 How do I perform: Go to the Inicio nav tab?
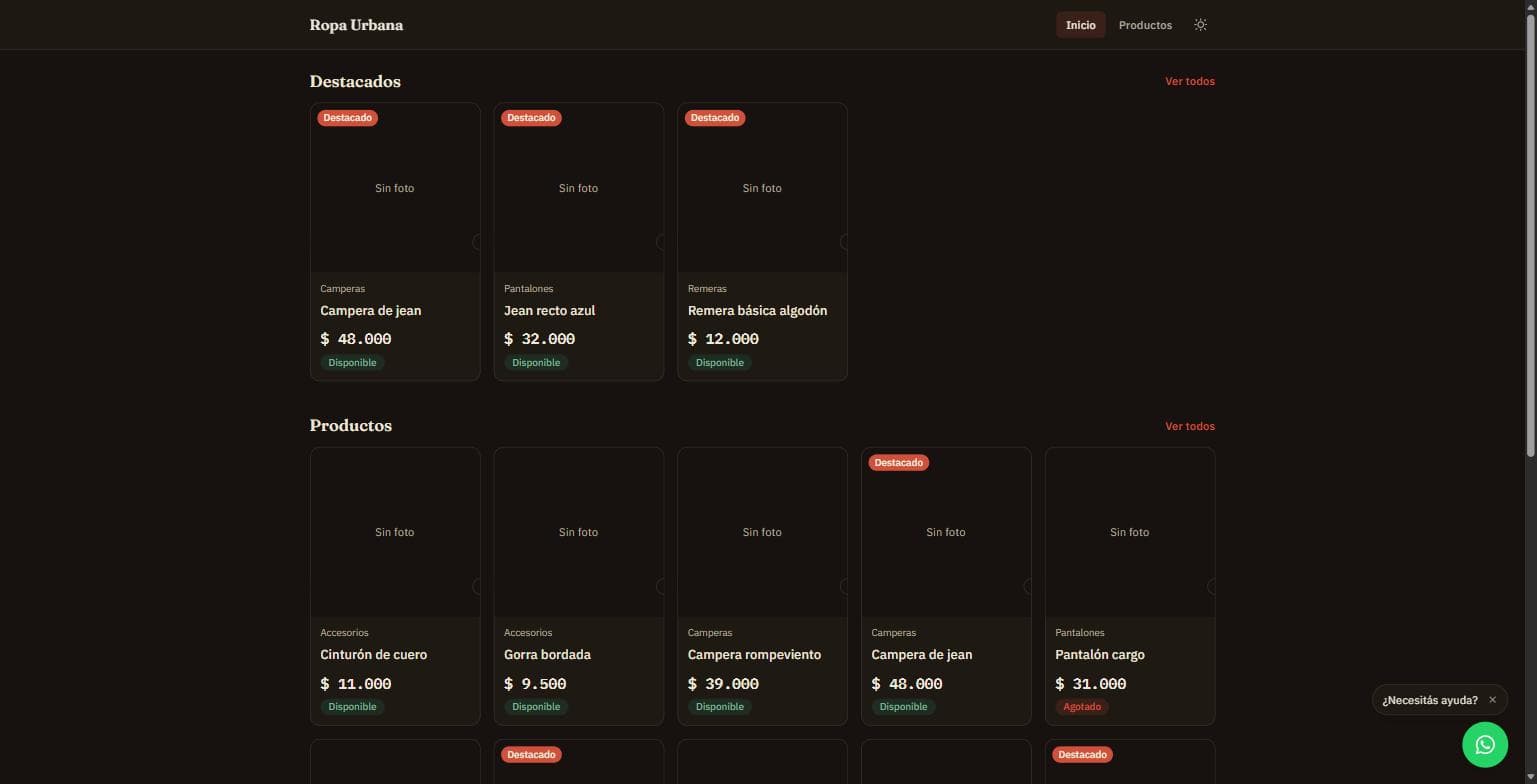pos(1081,25)
